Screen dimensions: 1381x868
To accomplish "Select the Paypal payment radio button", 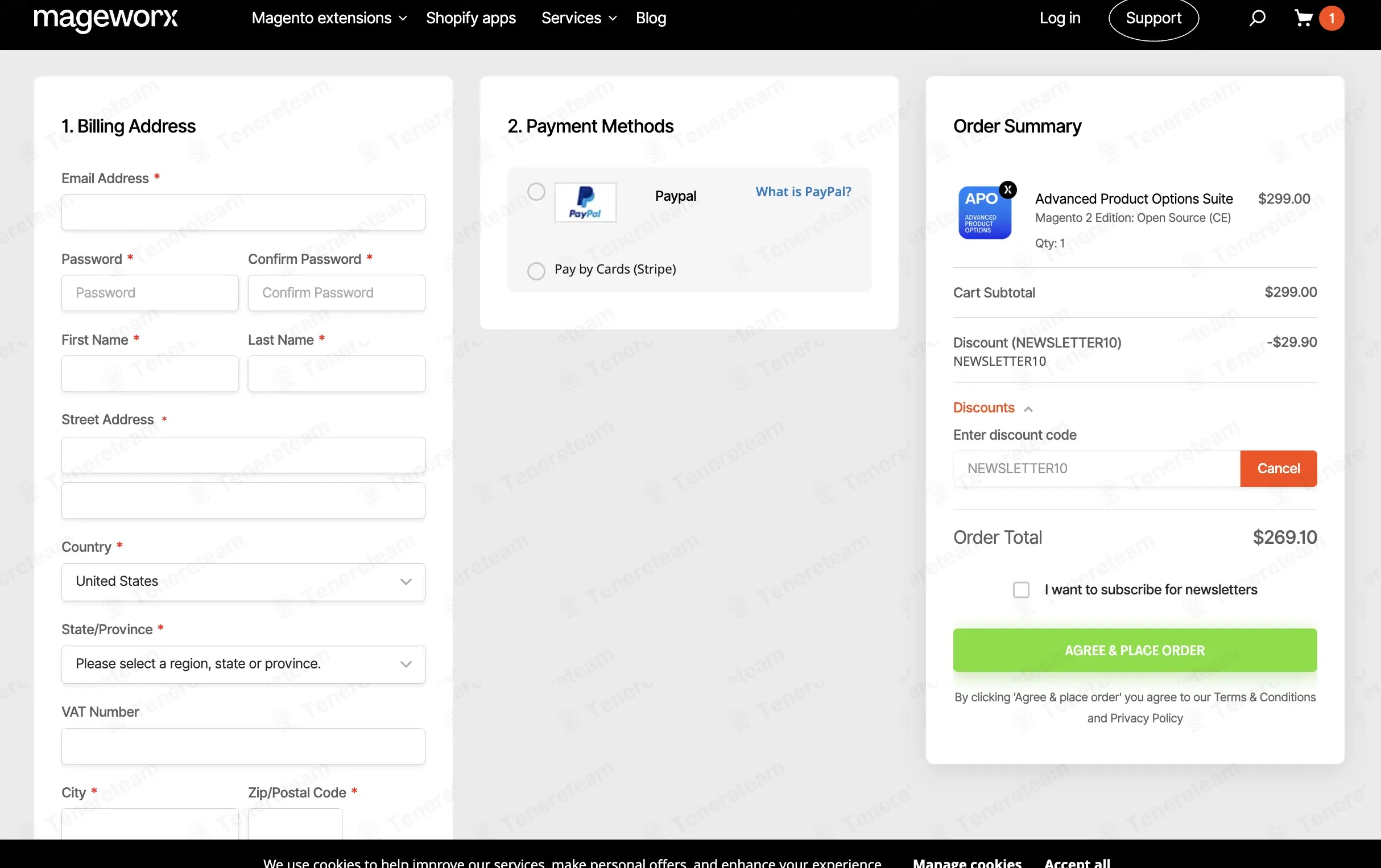I will coord(536,192).
